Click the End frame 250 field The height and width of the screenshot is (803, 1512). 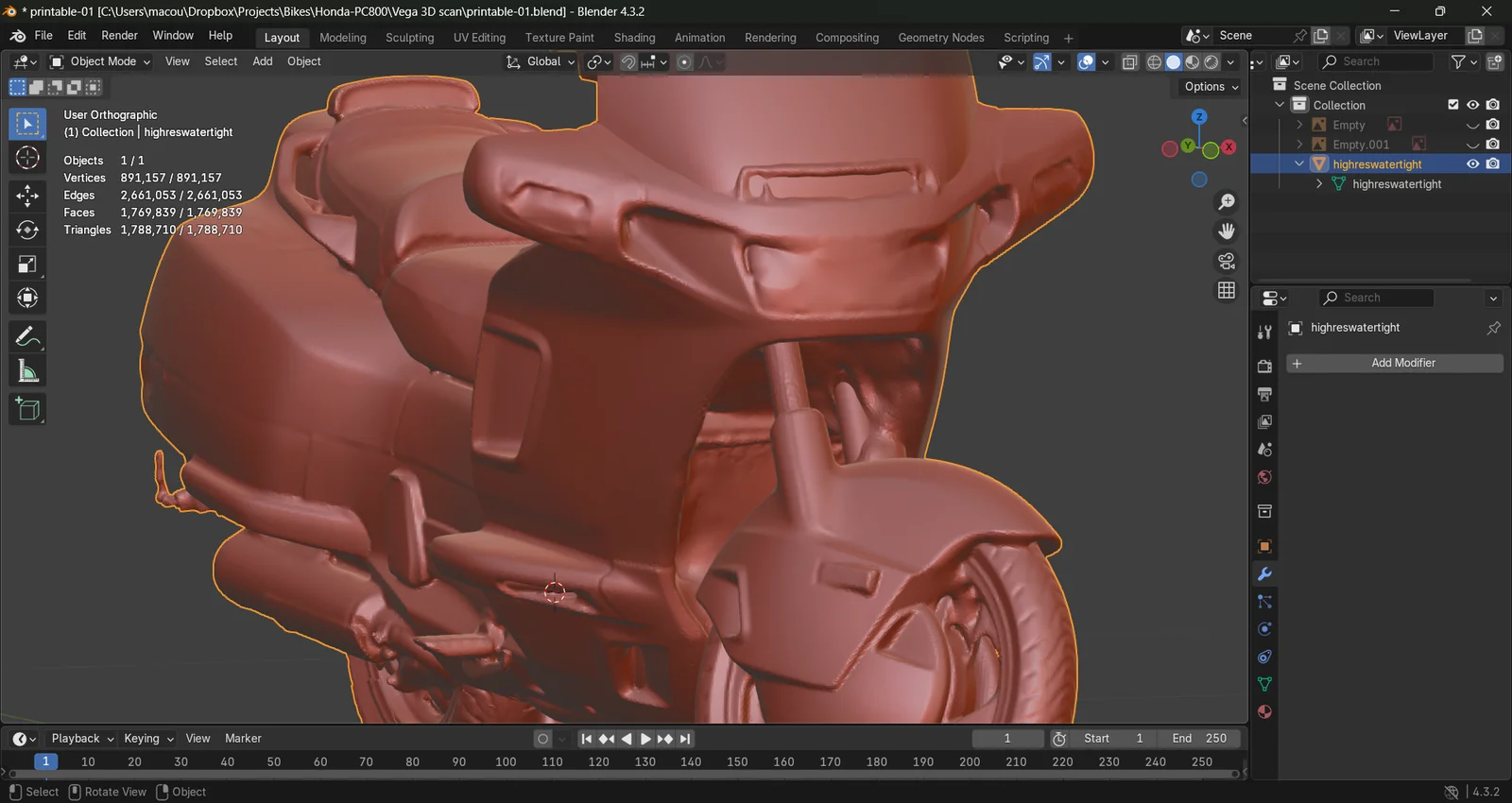pyautogui.click(x=1199, y=739)
